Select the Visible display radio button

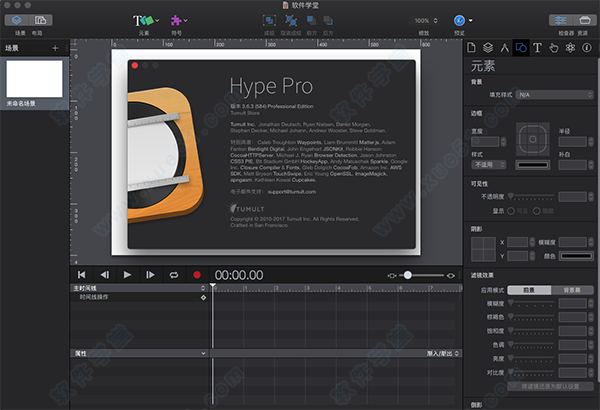(511, 211)
